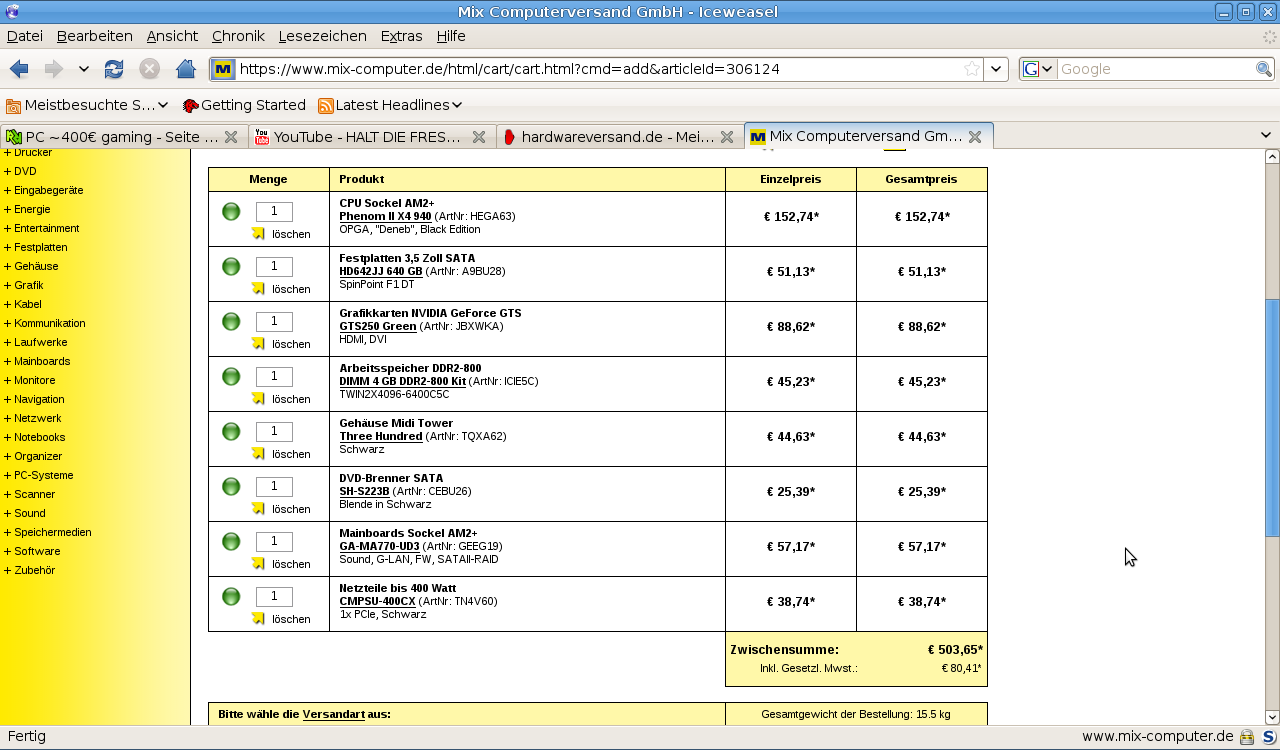Open the Phenom II X4 940 product link
Viewport: 1280px width, 750px height.
(x=385, y=216)
